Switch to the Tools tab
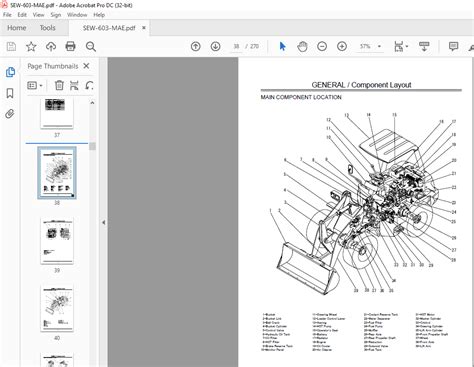Image resolution: width=474 pixels, height=367 pixels. [x=47, y=28]
